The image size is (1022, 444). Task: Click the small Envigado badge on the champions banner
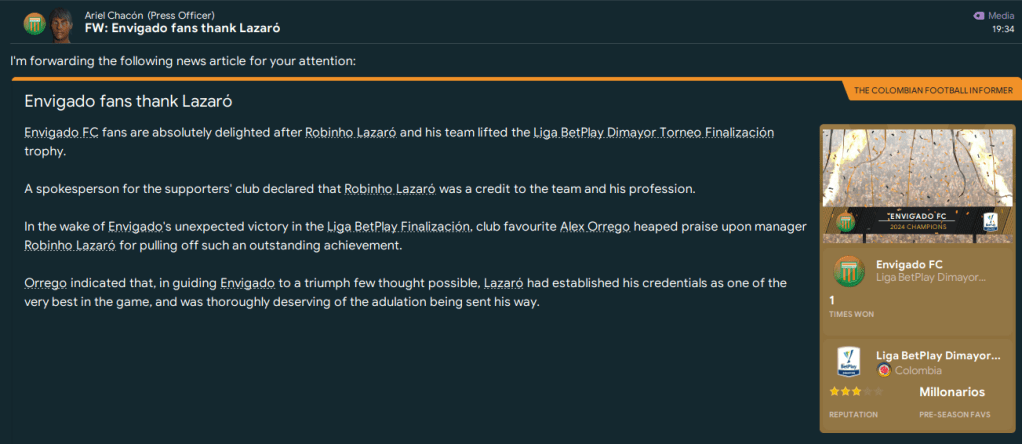pyautogui.click(x=845, y=221)
